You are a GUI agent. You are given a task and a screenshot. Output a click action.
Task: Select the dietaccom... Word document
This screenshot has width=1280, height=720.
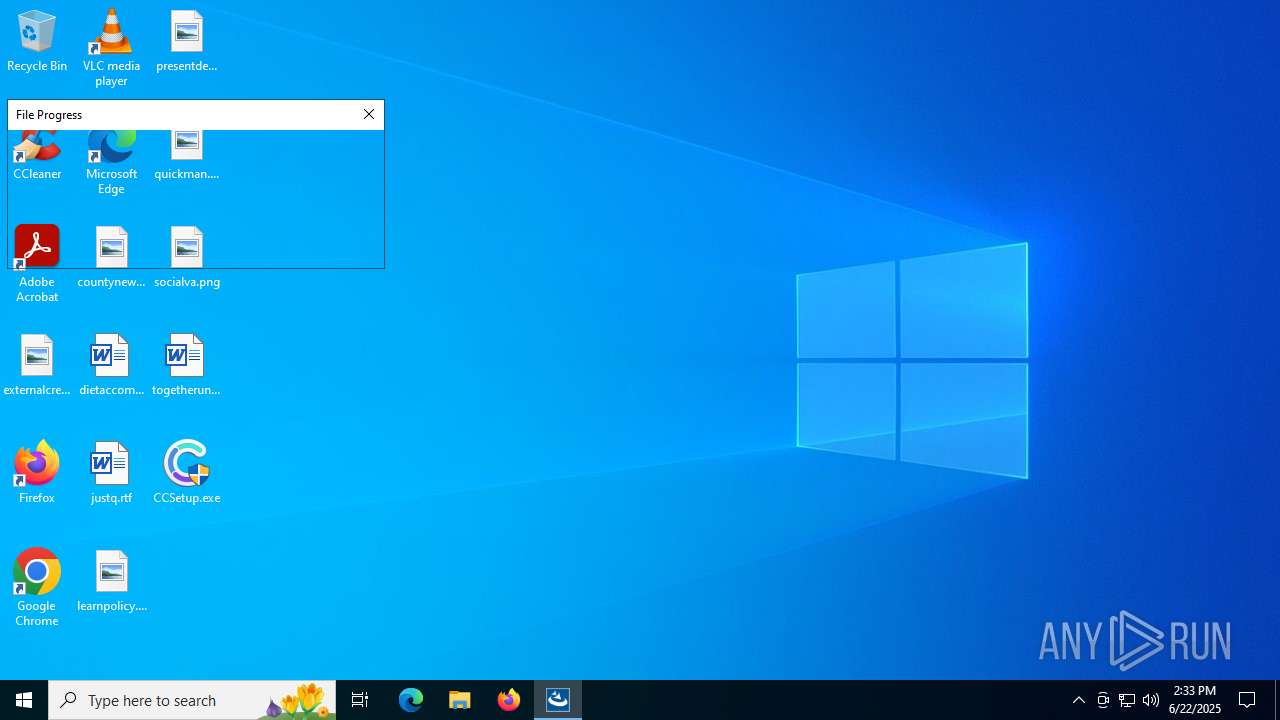[x=111, y=366]
